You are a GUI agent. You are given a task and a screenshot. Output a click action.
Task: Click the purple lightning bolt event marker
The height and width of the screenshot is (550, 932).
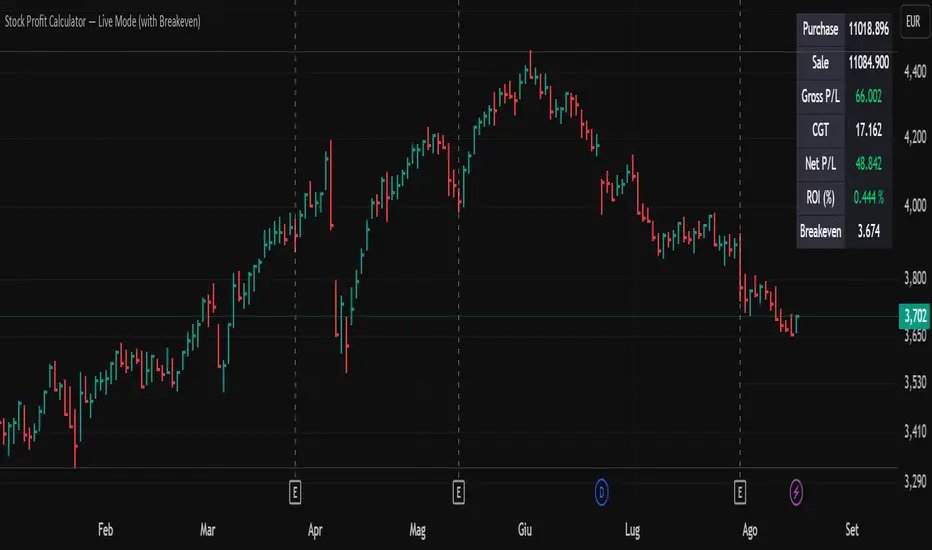click(x=796, y=492)
